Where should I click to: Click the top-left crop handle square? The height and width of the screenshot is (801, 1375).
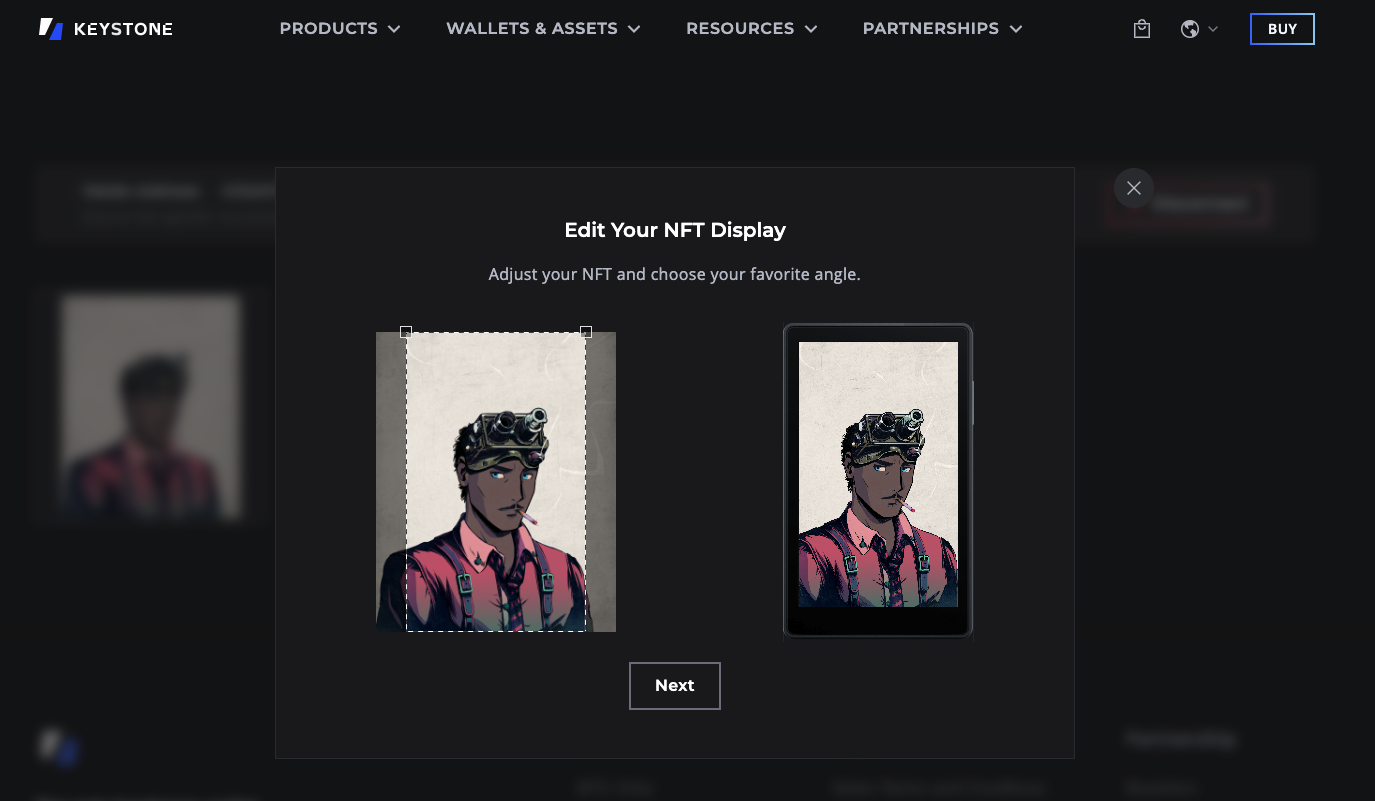pos(406,332)
